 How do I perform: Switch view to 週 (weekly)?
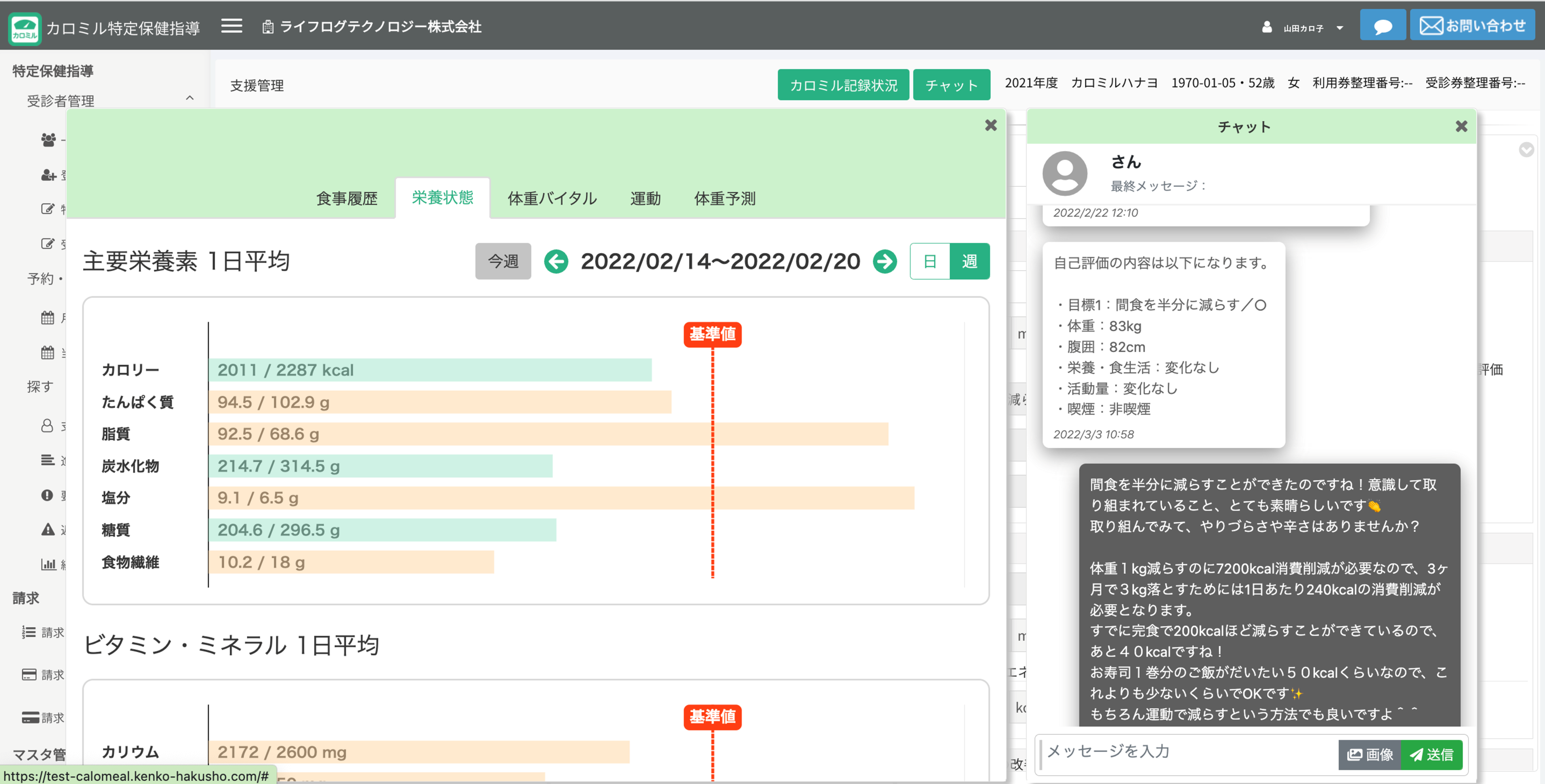(x=969, y=261)
